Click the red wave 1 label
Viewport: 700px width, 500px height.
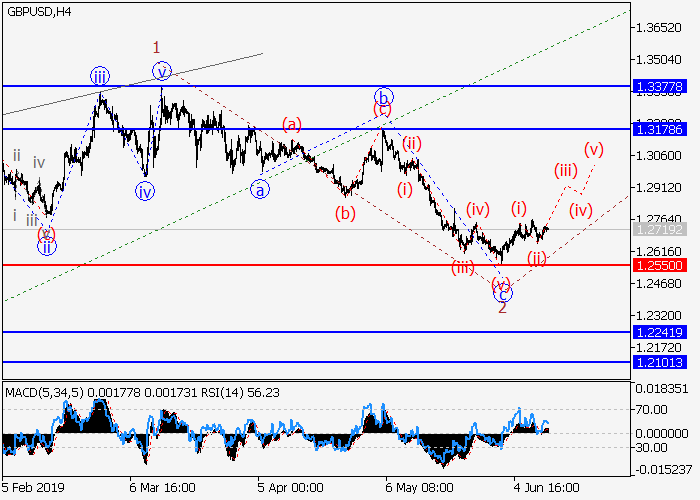point(157,47)
